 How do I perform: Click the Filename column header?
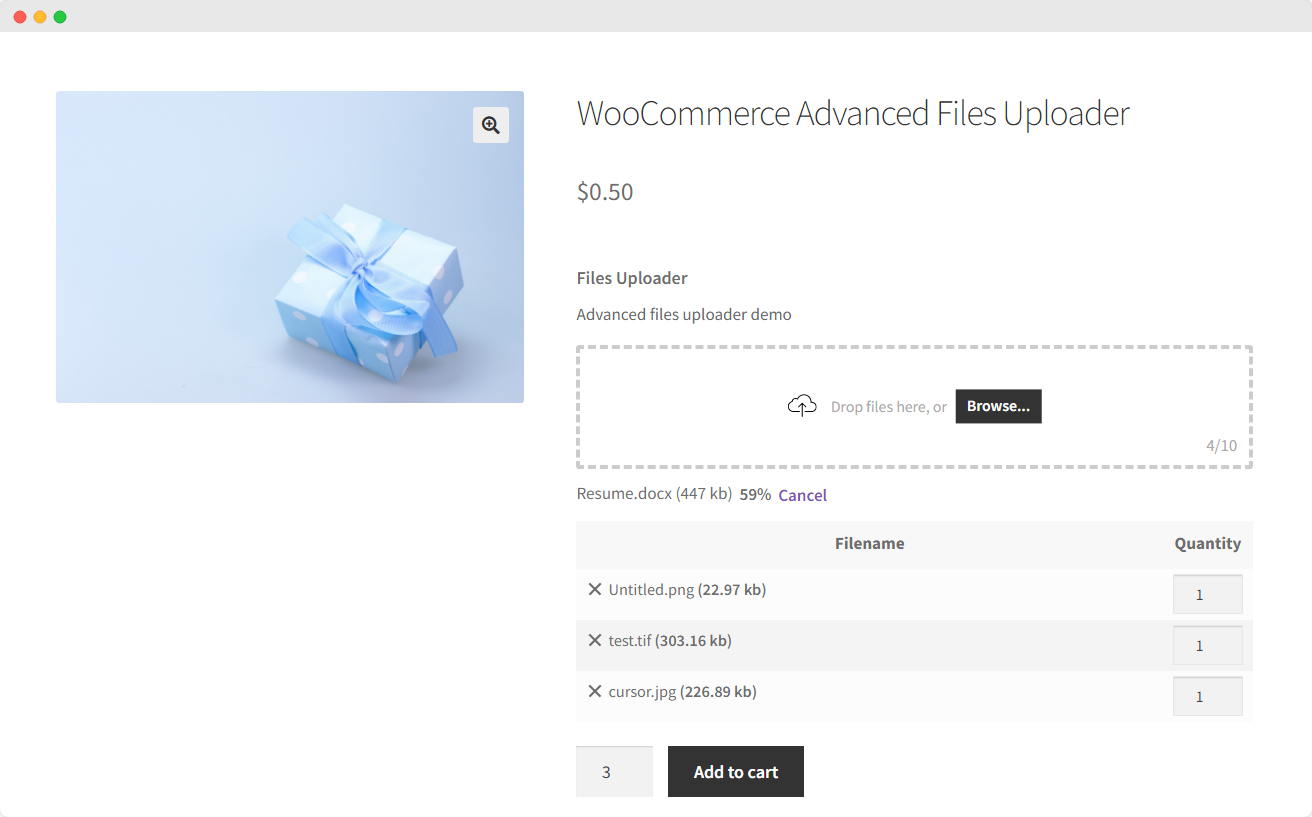pyautogui.click(x=869, y=544)
